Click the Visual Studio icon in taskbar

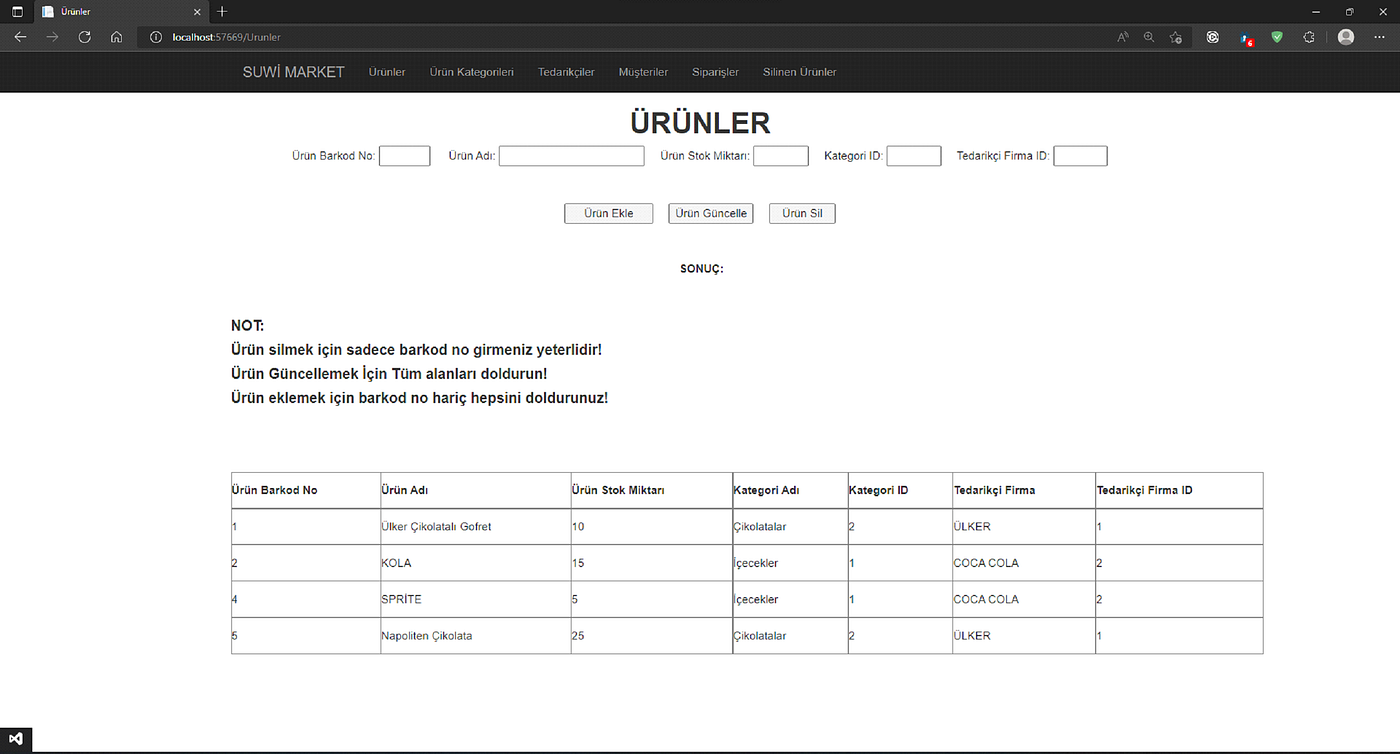point(16,739)
